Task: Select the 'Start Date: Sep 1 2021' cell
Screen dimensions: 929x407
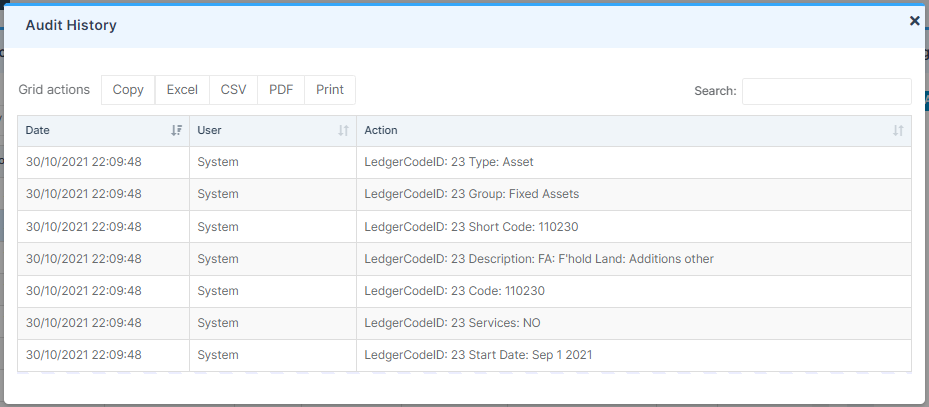Action: click(x=634, y=355)
